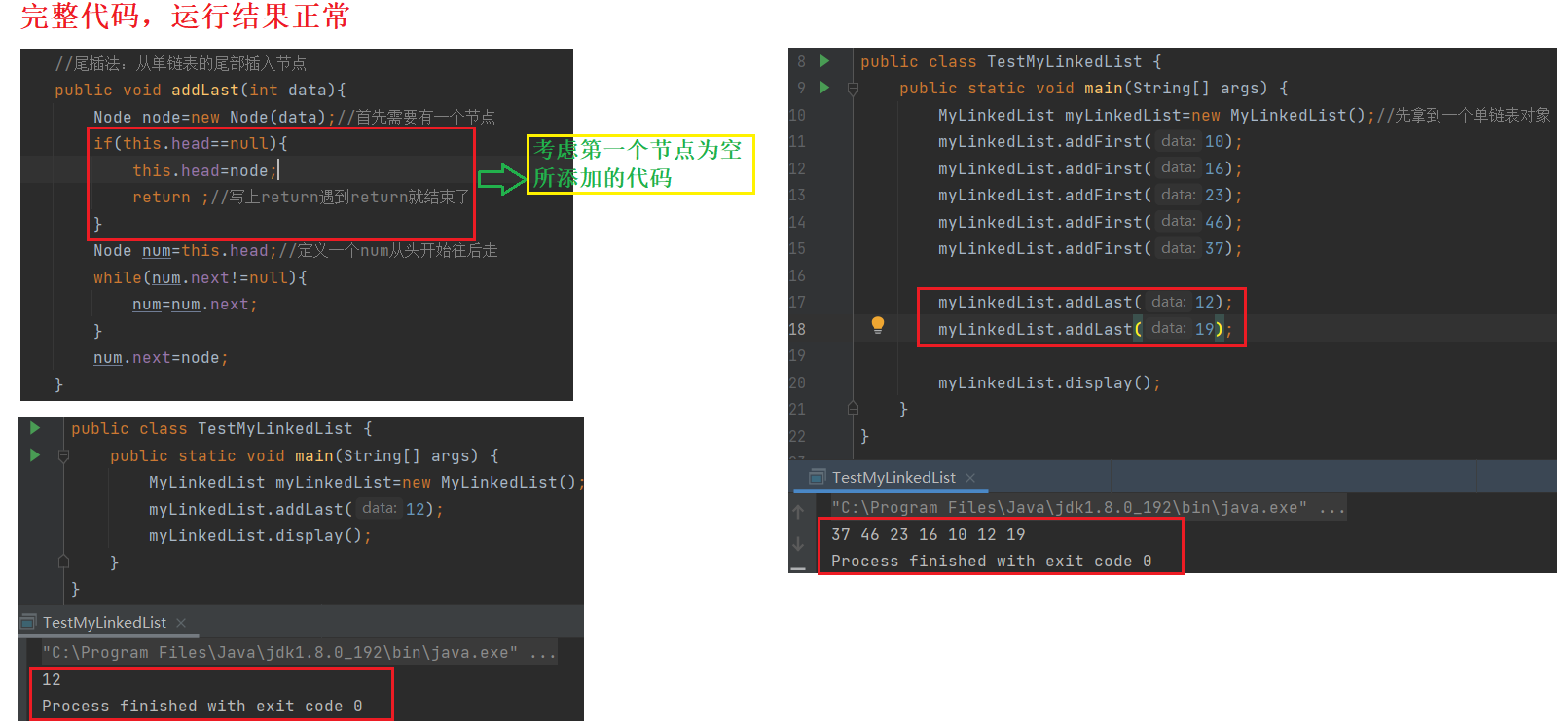Click the addFirst call with data 37
The height and width of the screenshot is (725, 1568).
1090,248
